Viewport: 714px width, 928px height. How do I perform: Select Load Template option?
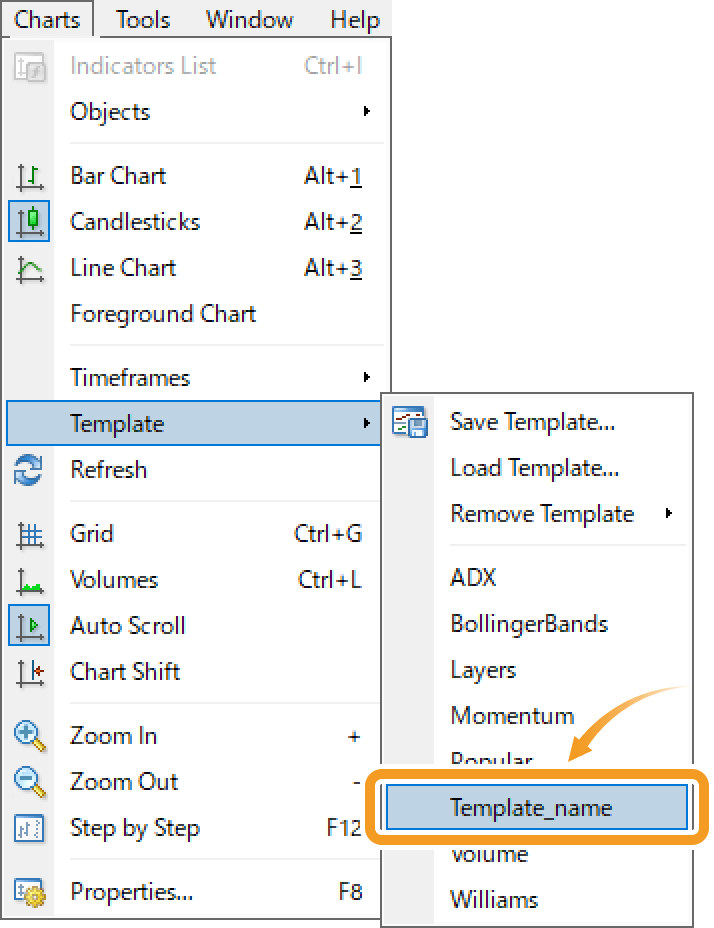pos(536,468)
